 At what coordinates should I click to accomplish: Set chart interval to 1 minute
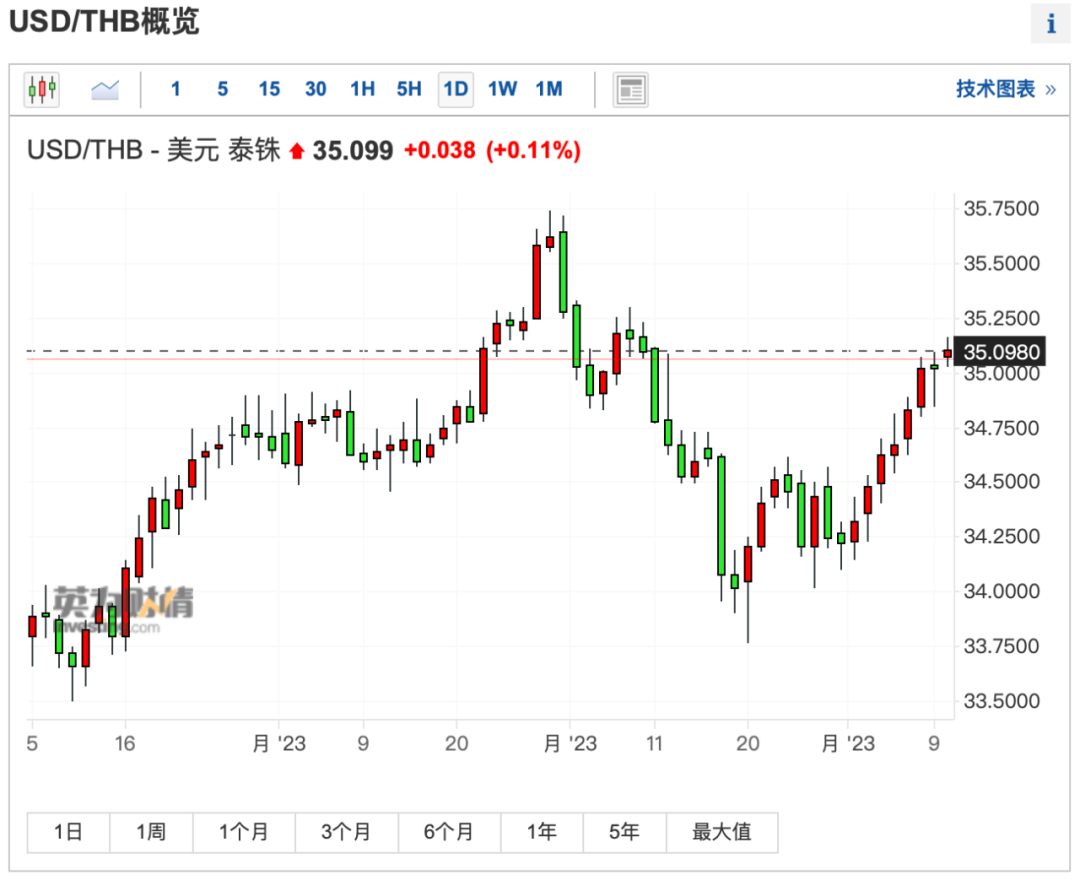[176, 89]
